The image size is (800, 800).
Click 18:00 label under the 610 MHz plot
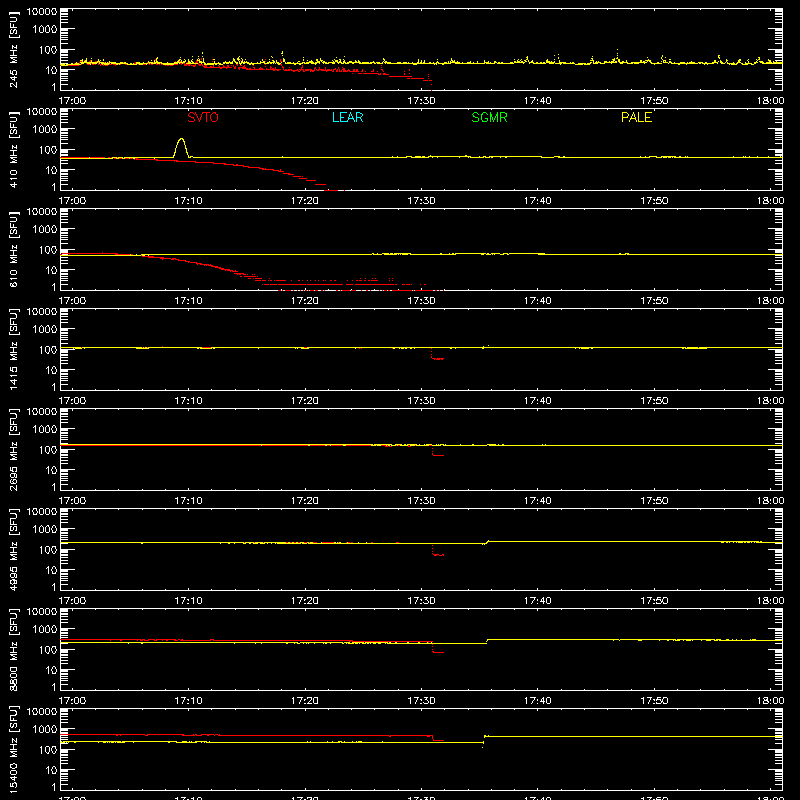point(770,301)
